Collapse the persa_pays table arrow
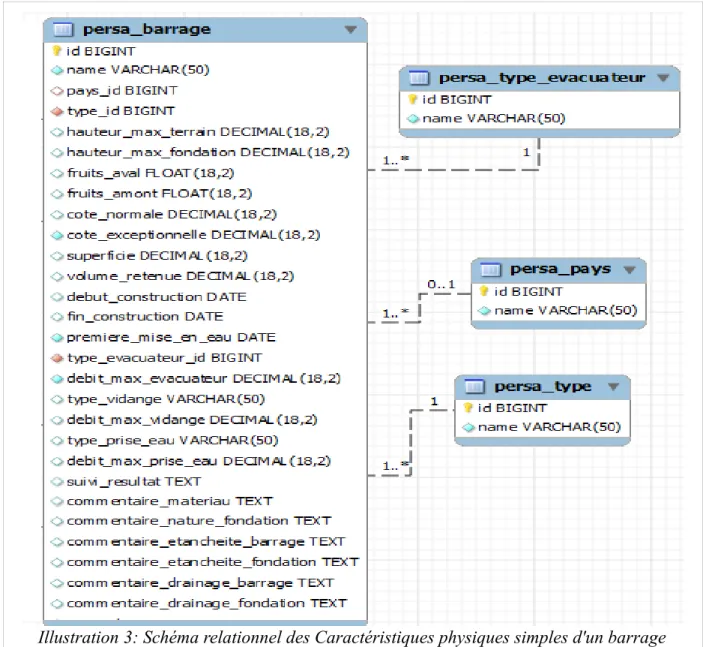Screen dimensions: 712x647 pyautogui.click(x=629, y=270)
